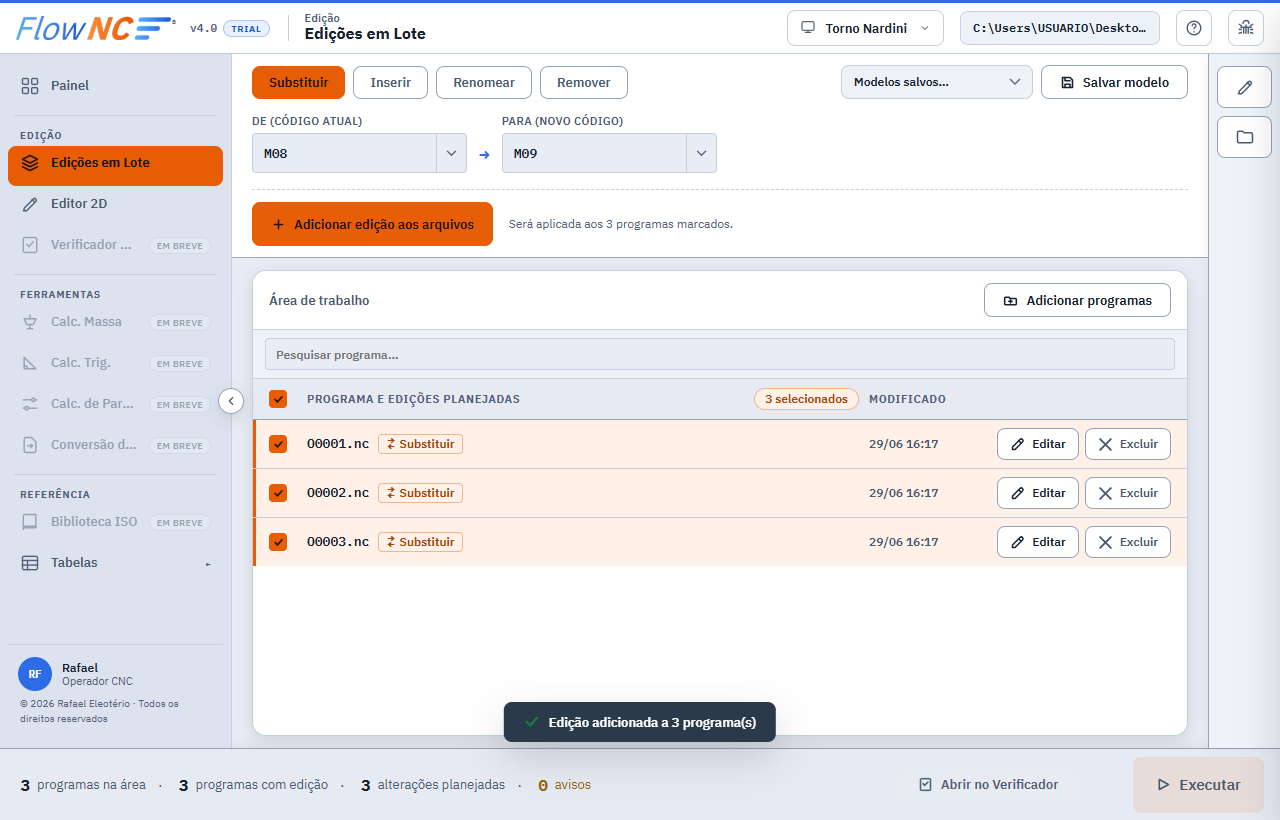Toggle Abrir no Verificador option
The image size is (1280, 820).
click(988, 785)
